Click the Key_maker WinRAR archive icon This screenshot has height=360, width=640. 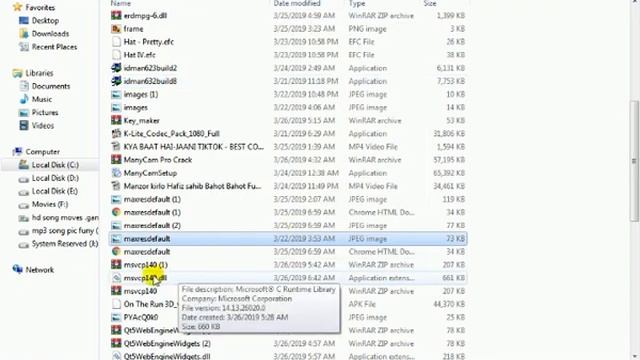pos(116,120)
